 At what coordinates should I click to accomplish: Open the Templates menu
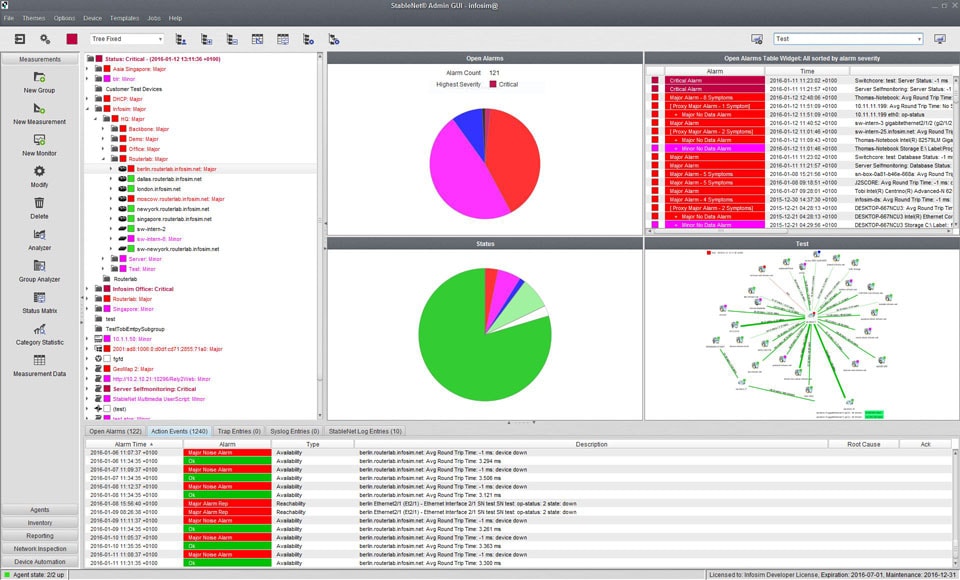[x=124, y=18]
